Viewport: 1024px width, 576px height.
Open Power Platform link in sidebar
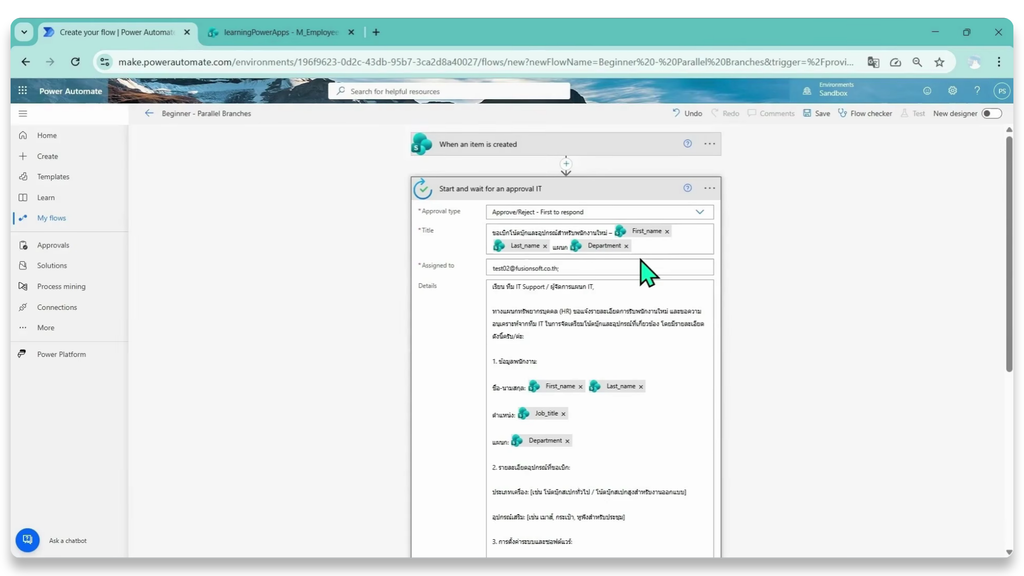tap(61, 355)
